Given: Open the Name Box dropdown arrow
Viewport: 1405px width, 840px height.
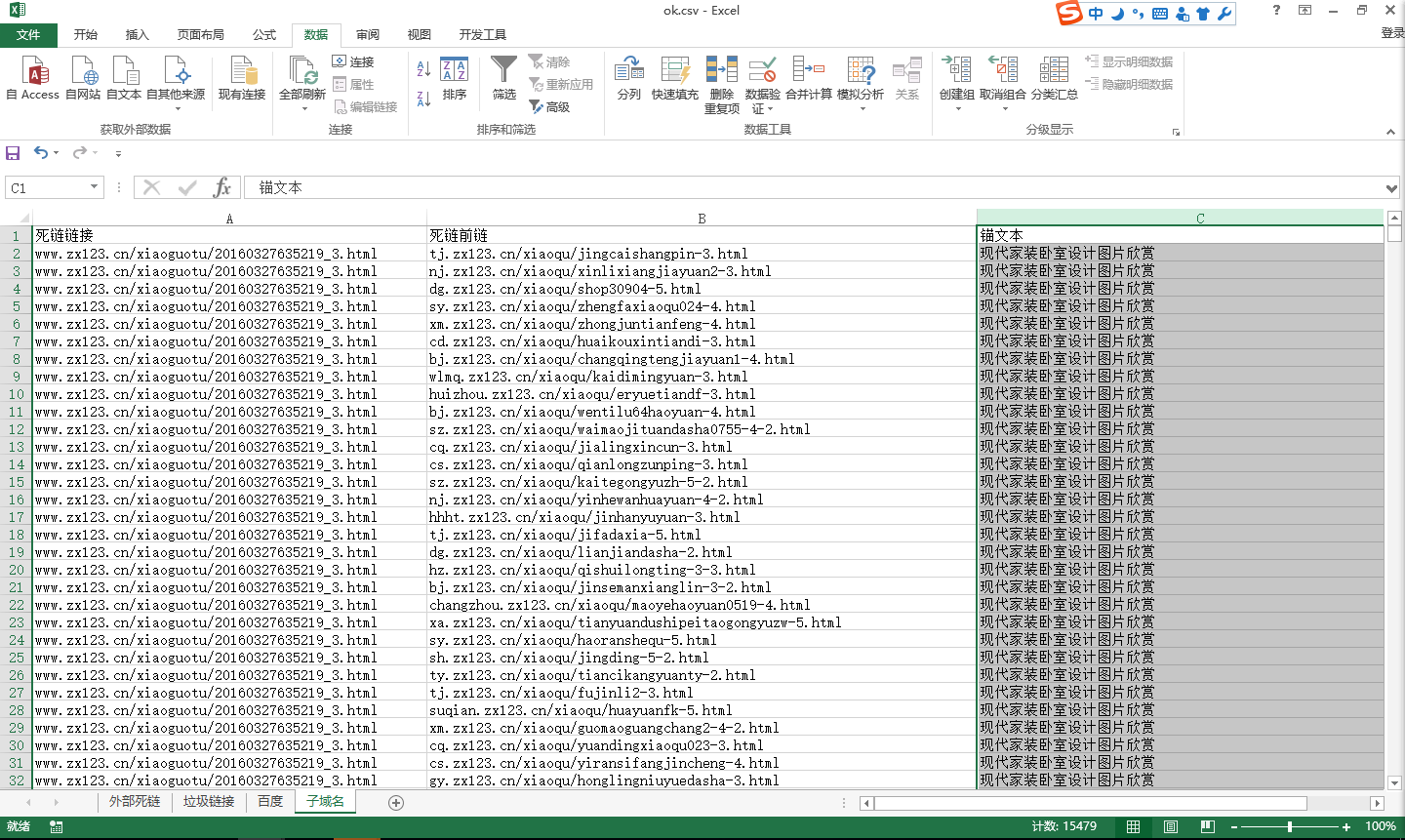Looking at the screenshot, I should click(94, 187).
